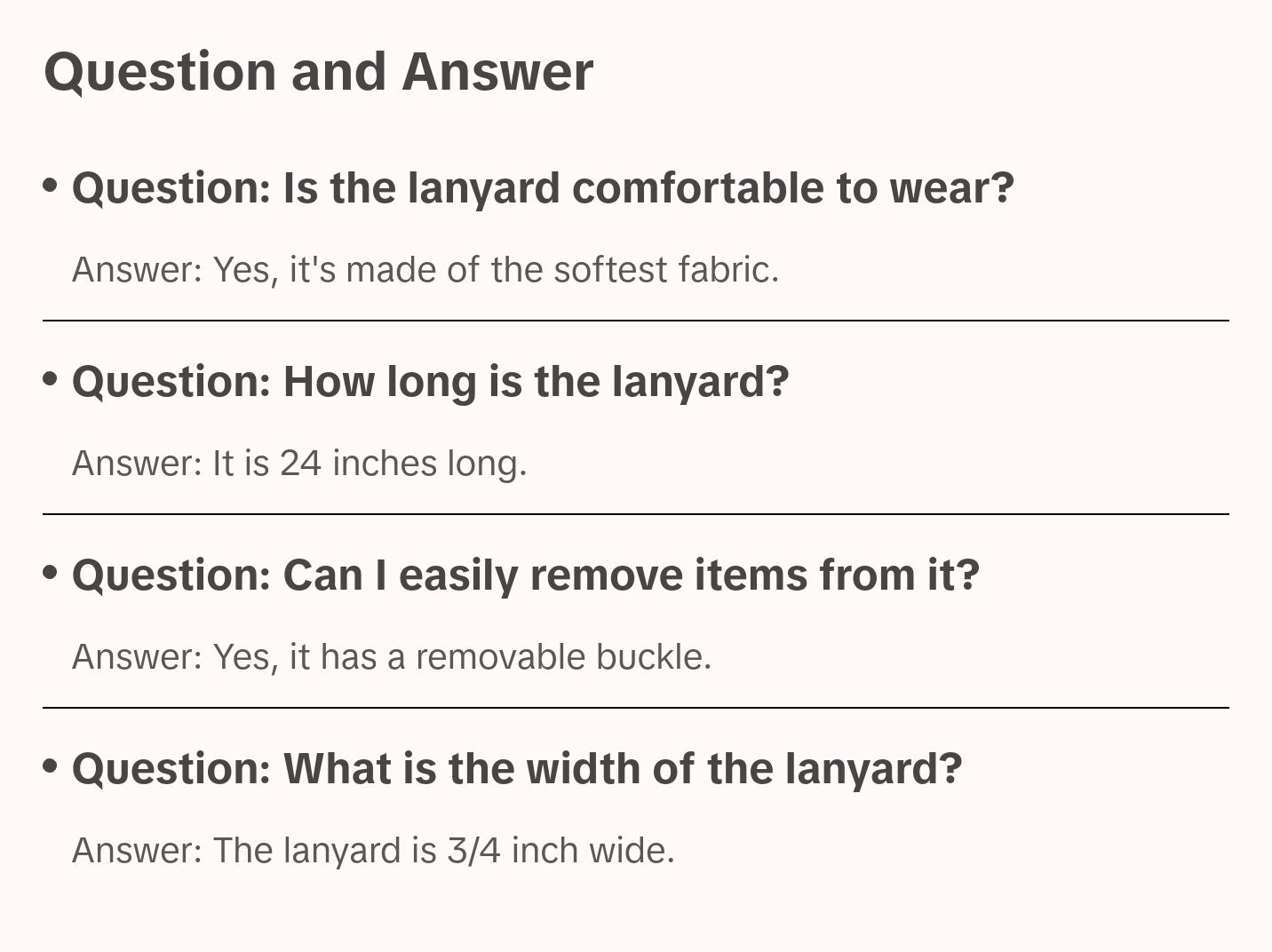Click the divider below the removable buckle answer
The width and height of the screenshot is (1272, 952).
(635, 708)
